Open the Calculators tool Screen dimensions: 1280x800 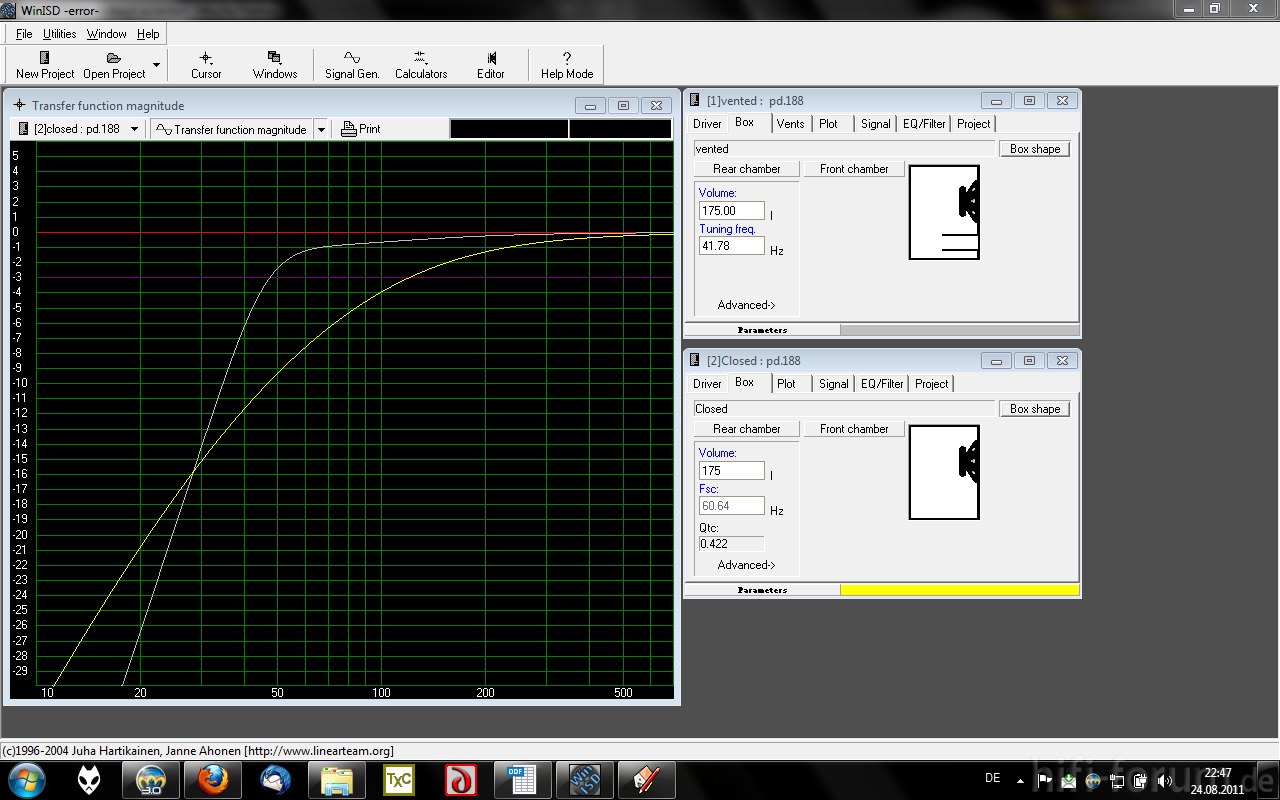[x=421, y=58]
